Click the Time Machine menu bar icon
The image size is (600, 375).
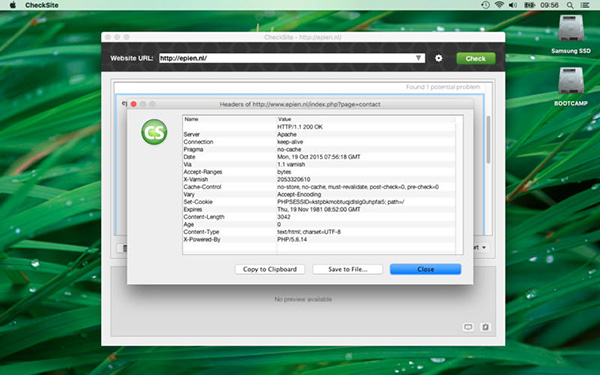pos(485,5)
